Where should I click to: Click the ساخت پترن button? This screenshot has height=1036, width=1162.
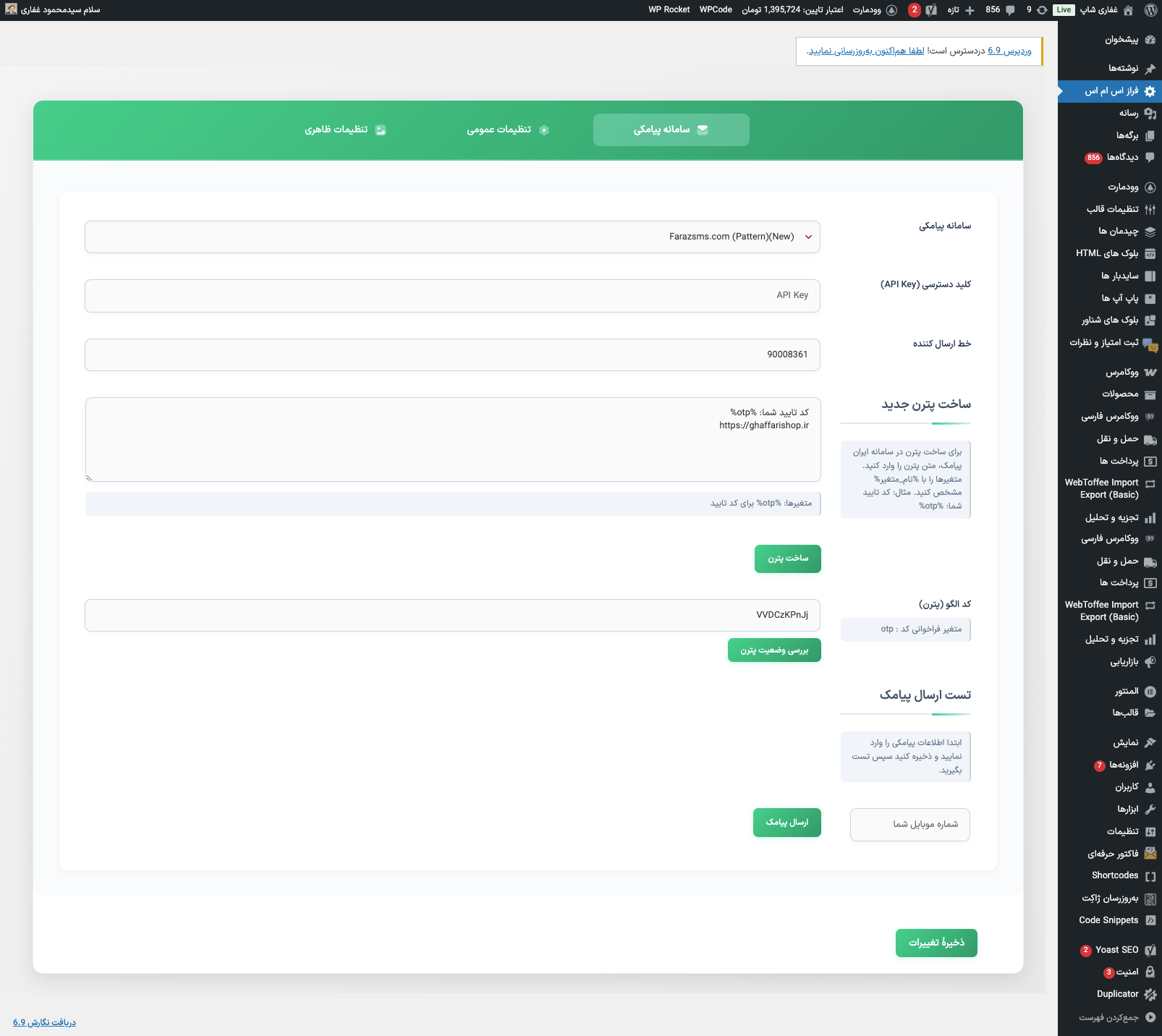click(787, 559)
